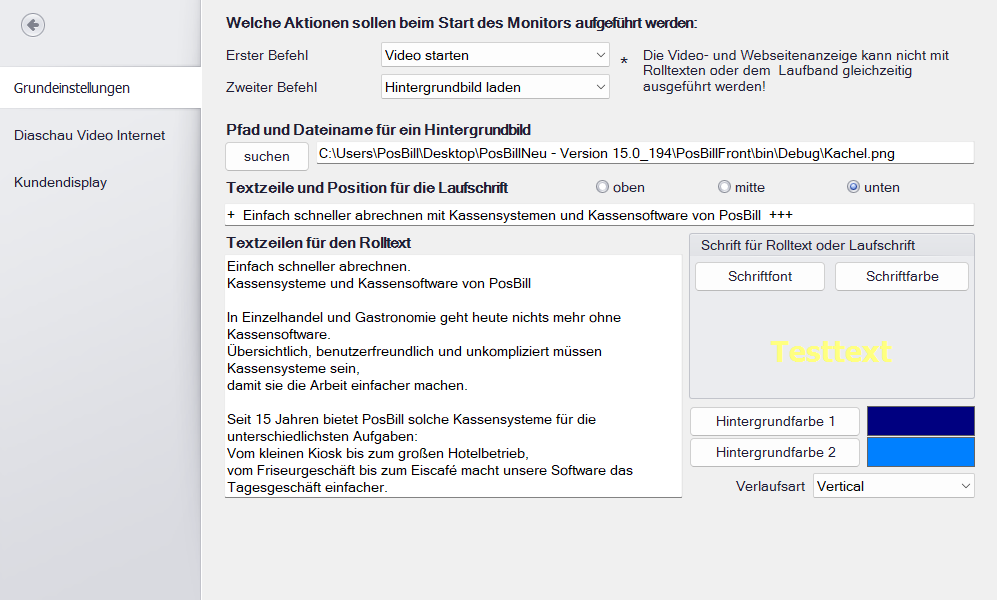This screenshot has height=600, width=997.
Task: Click the 'Hintergrundfarbe 1' button
Action: click(774, 420)
